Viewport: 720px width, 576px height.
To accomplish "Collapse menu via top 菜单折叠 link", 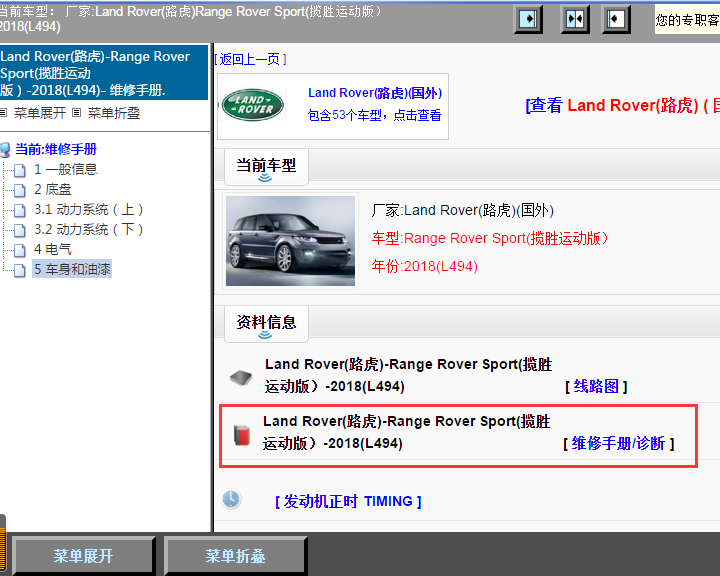I will [114, 113].
